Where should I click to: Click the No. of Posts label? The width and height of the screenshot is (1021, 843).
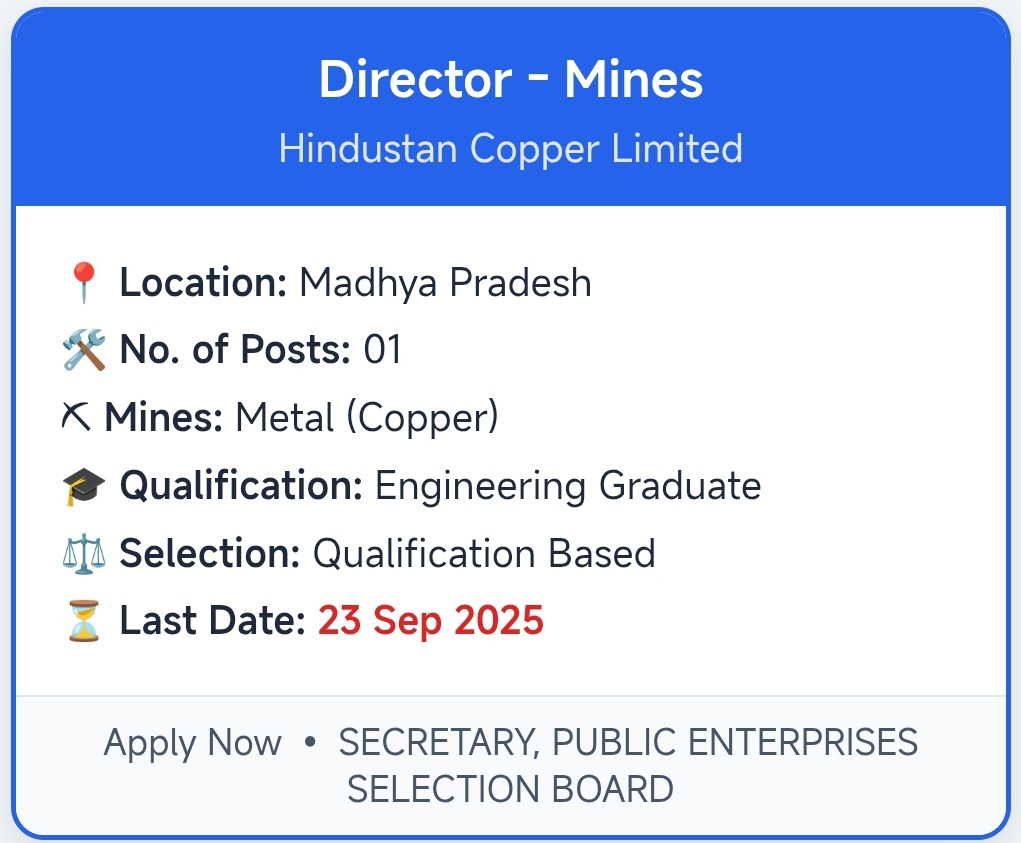click(235, 350)
